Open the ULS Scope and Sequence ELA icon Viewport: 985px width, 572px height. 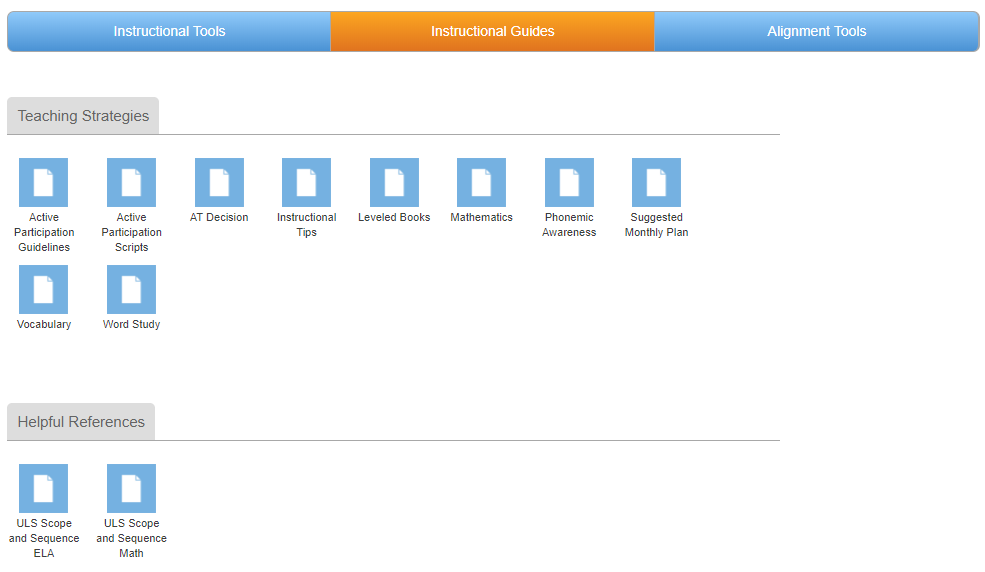click(x=43, y=488)
